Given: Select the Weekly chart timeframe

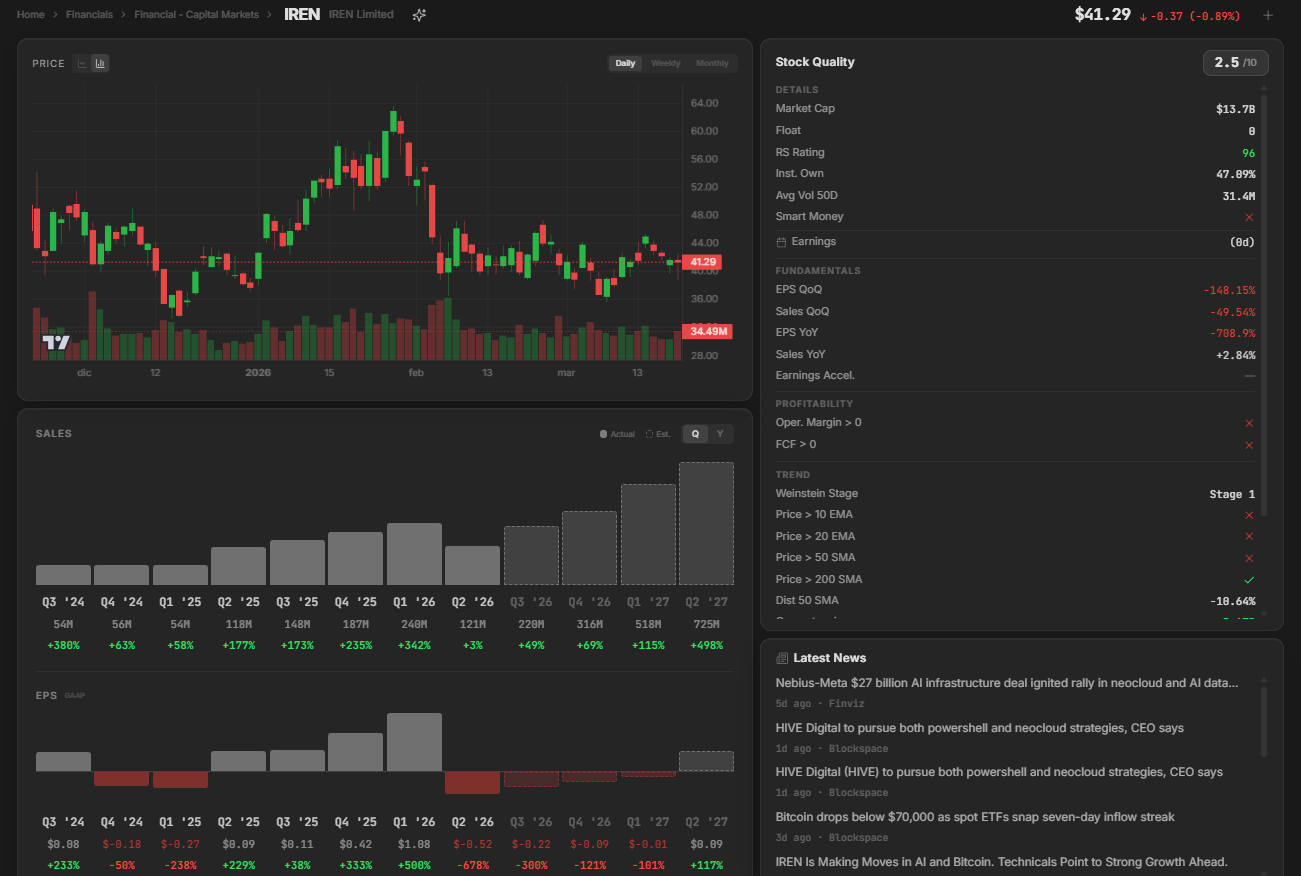Looking at the screenshot, I should tap(666, 63).
